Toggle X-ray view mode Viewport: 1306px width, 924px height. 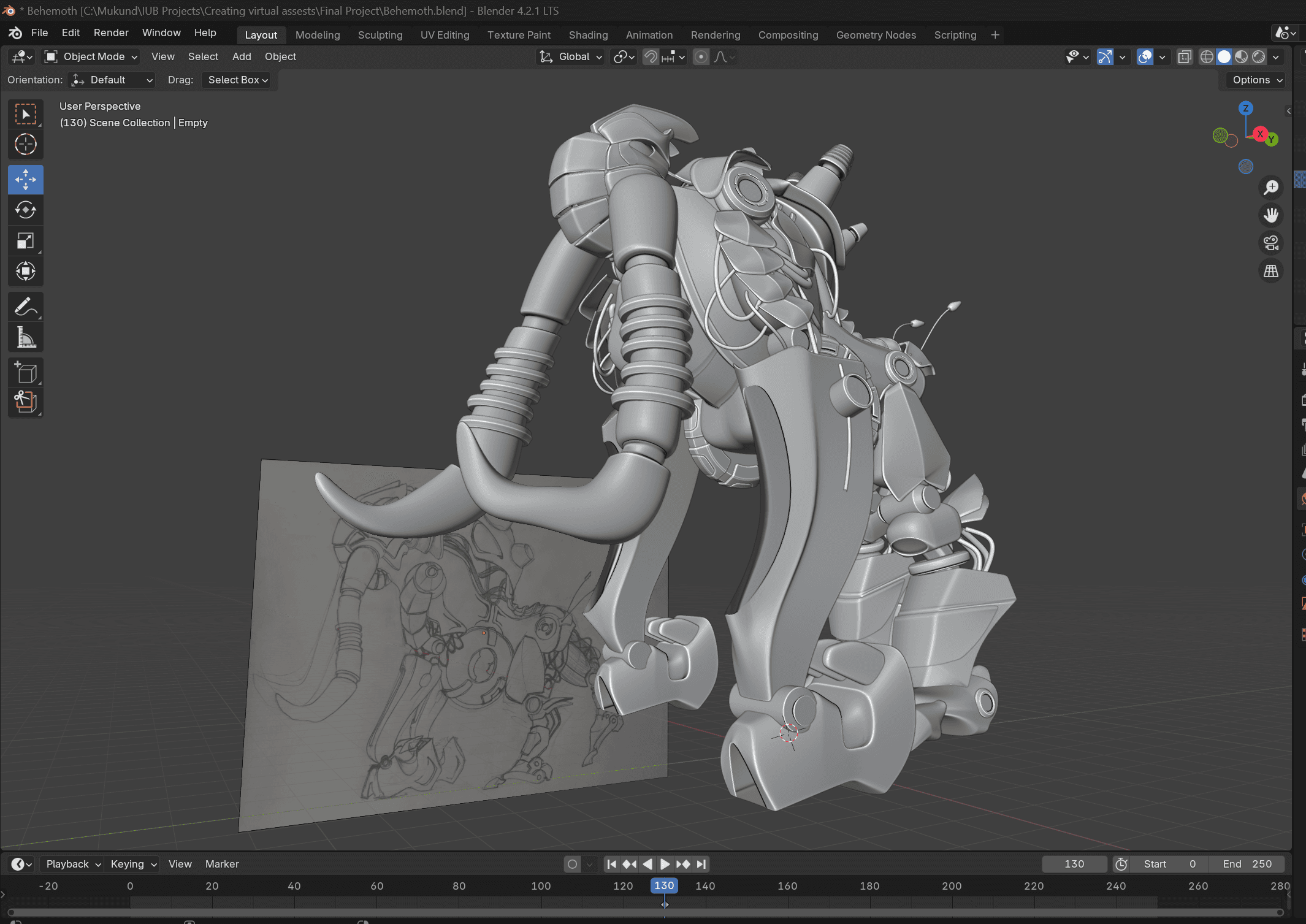[x=1185, y=57]
